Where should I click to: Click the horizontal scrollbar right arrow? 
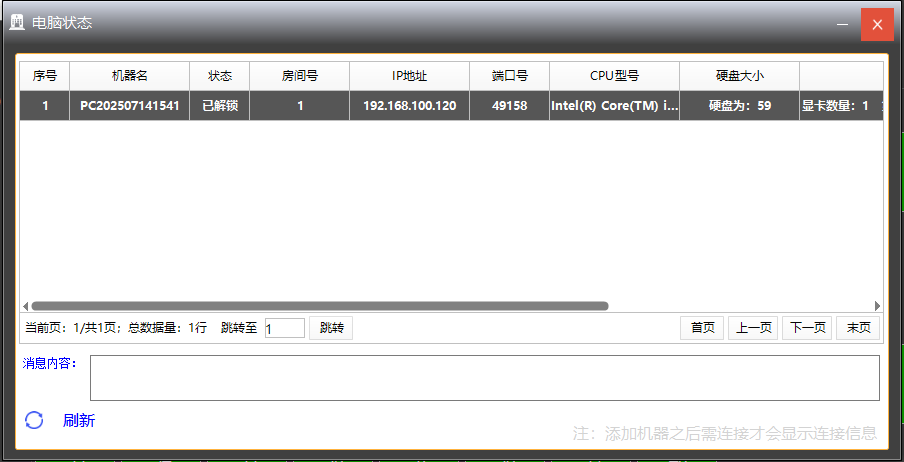coord(877,306)
